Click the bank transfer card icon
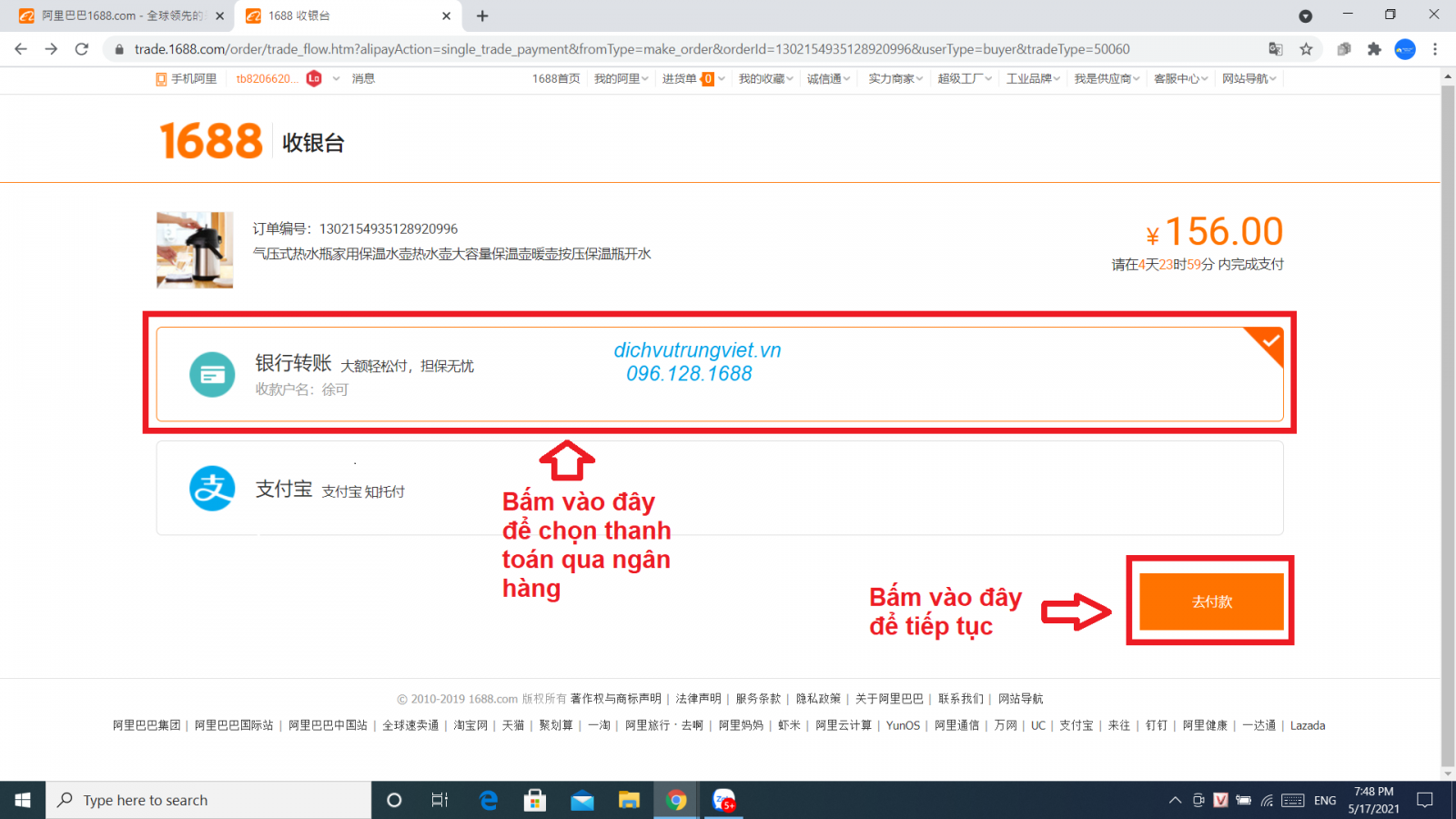The width and height of the screenshot is (1456, 819). (212, 374)
